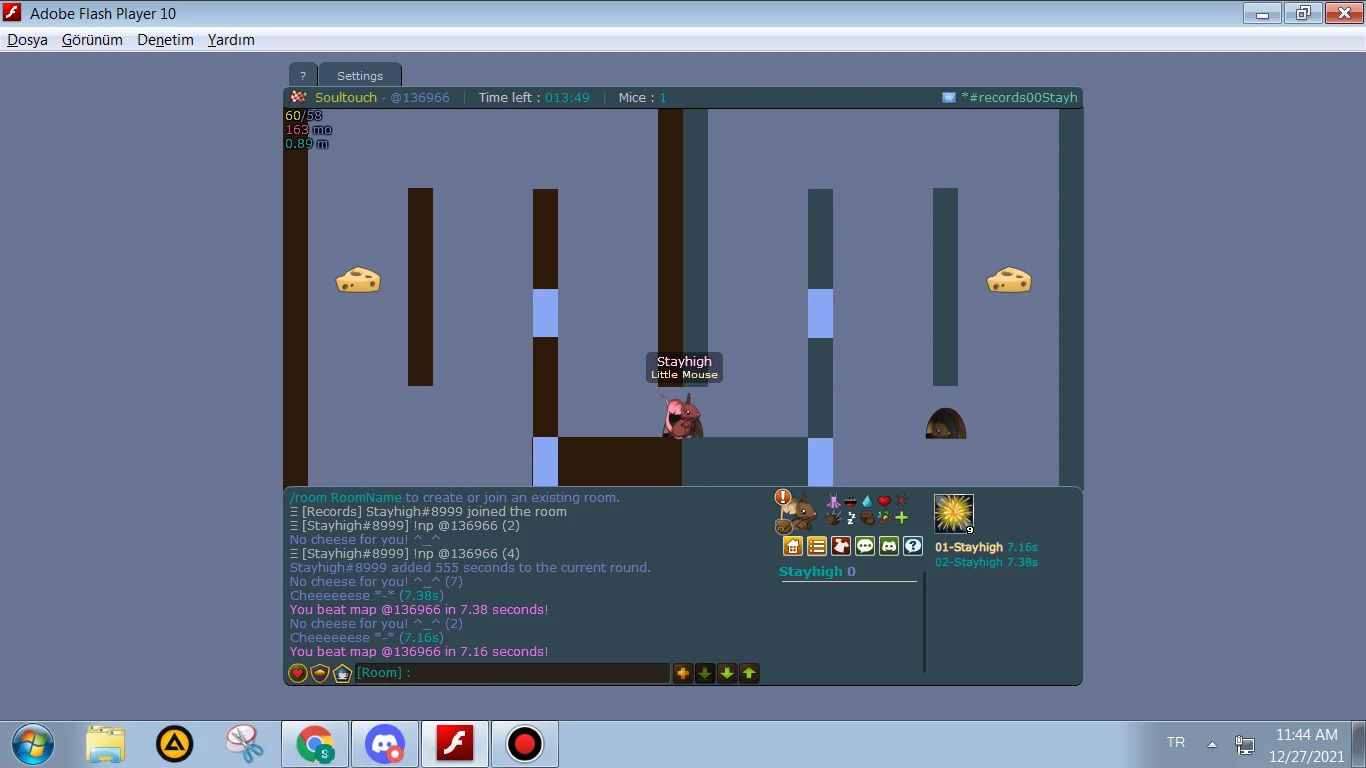Click the mouse hole
This screenshot has height=768, width=1366.
pos(945,423)
